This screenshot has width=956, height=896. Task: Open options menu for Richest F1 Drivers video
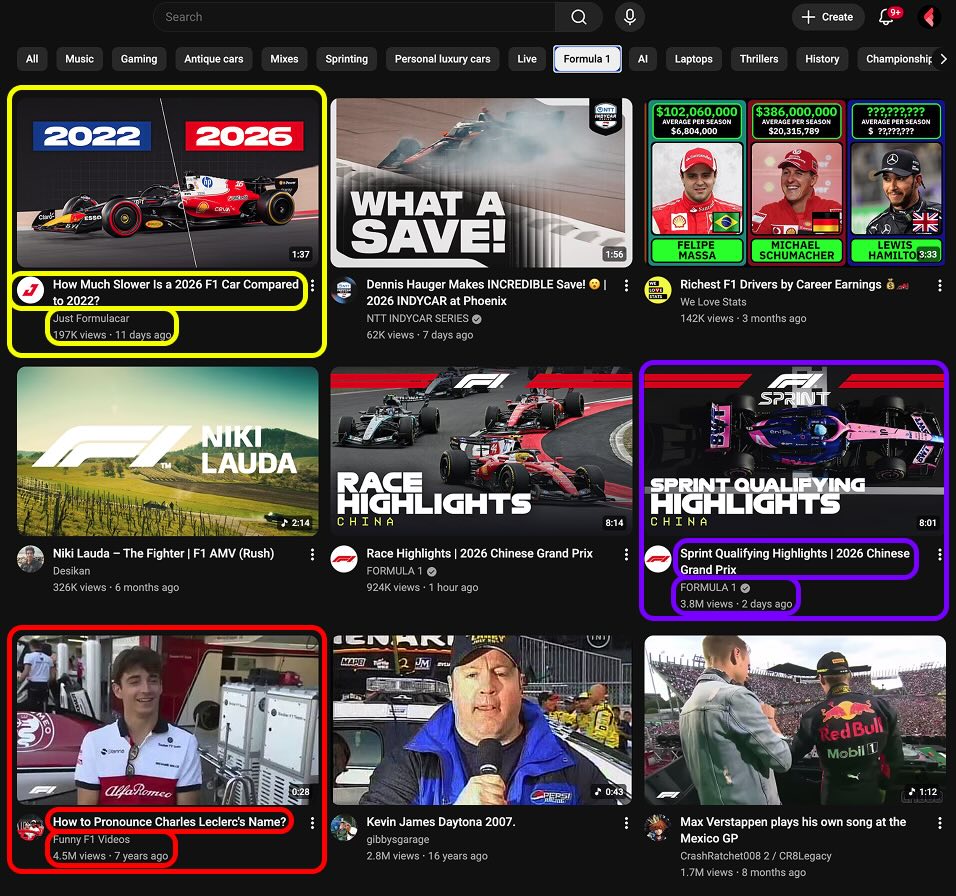[x=939, y=286]
